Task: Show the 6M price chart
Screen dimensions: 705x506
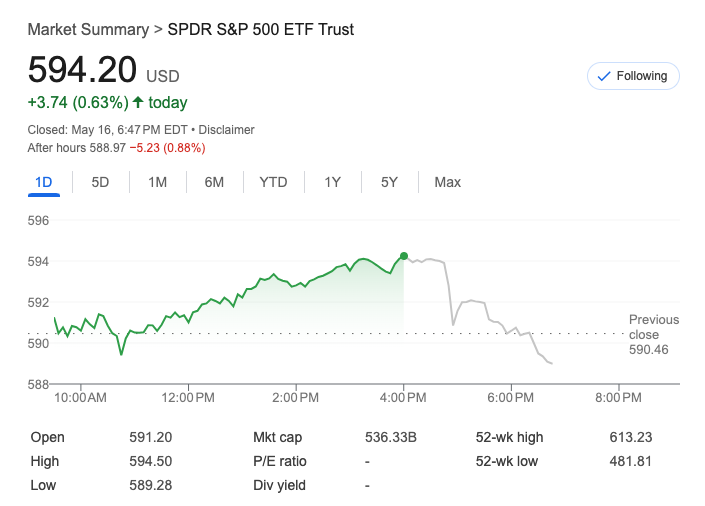Action: (214, 182)
